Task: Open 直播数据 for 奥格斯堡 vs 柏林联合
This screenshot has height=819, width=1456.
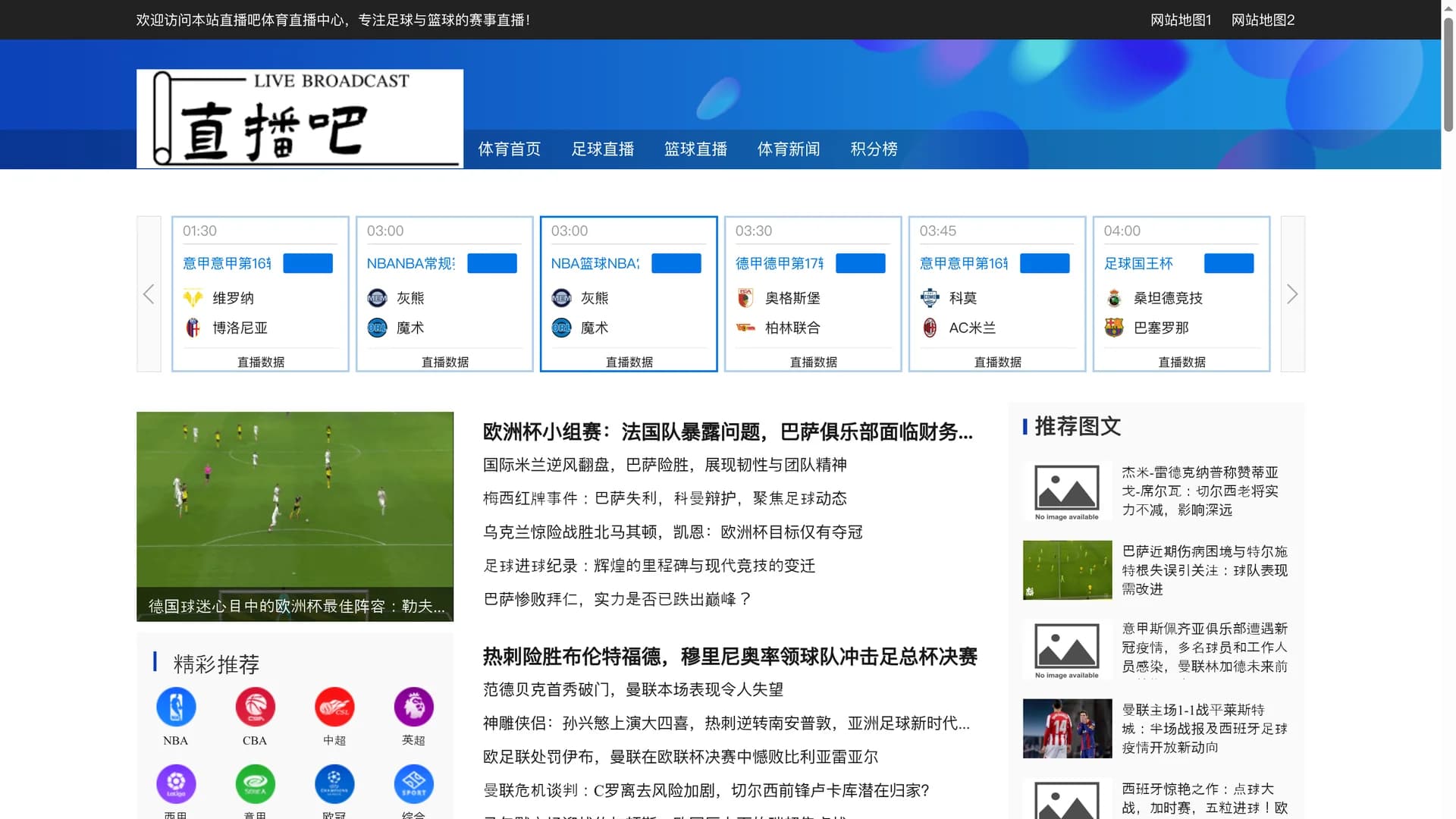Action: pyautogui.click(x=814, y=362)
